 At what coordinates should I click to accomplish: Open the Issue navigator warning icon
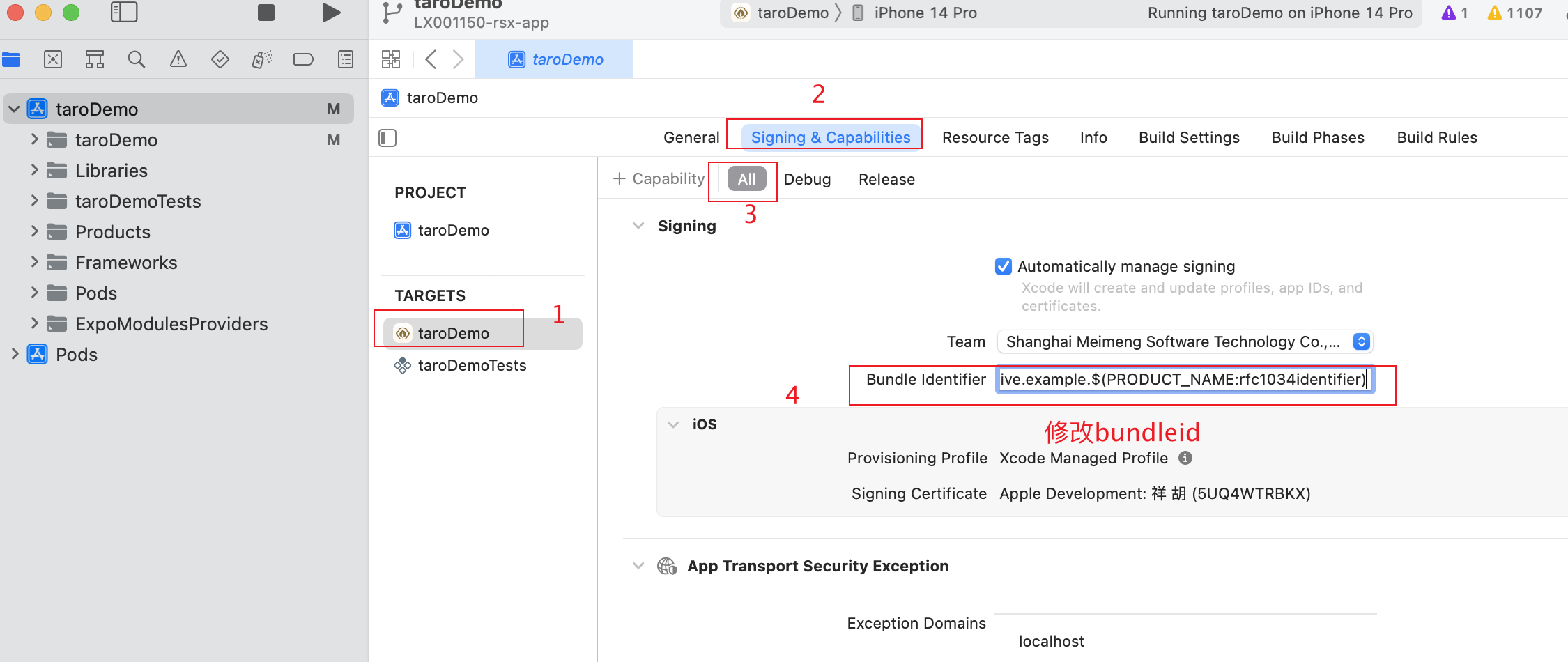click(x=178, y=59)
